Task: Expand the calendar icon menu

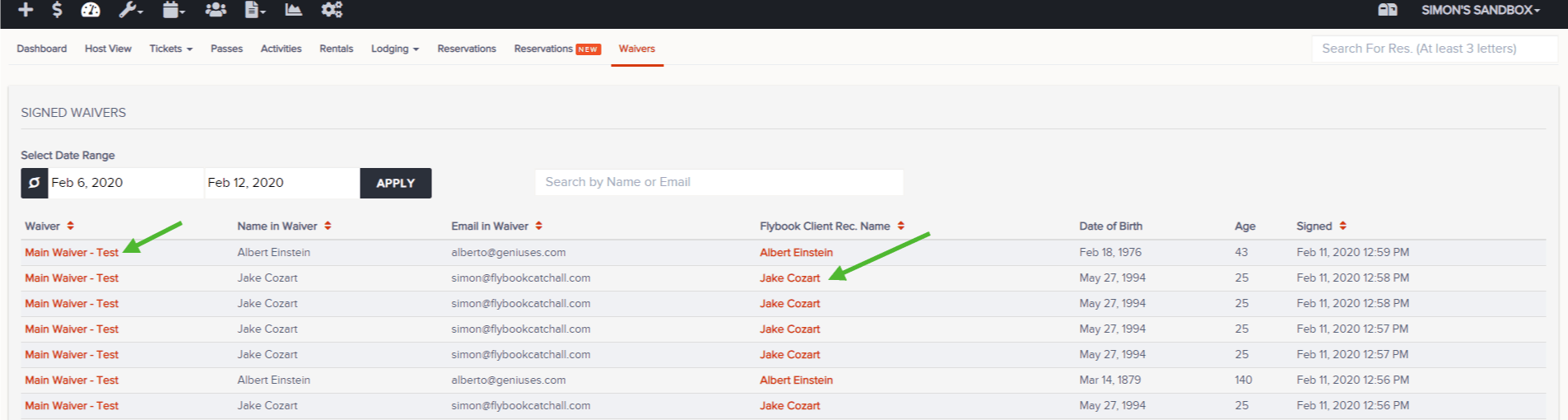Action: pos(173,10)
